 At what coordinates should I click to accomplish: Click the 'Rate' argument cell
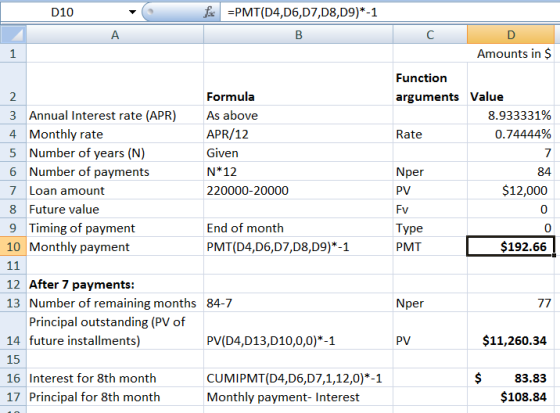430,134
